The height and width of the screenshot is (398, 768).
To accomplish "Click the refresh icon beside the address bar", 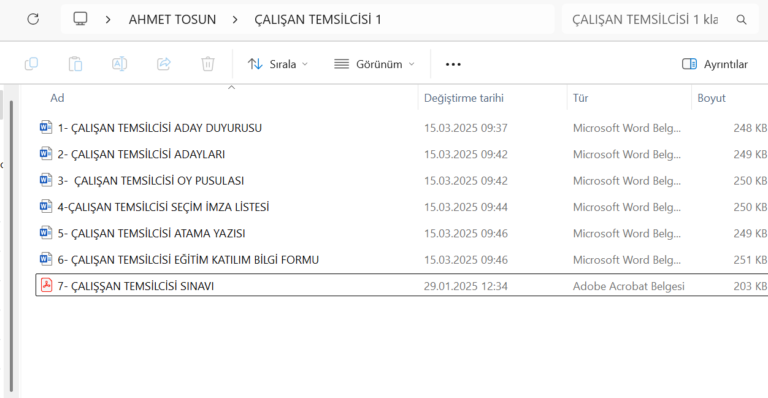I will click(x=33, y=19).
